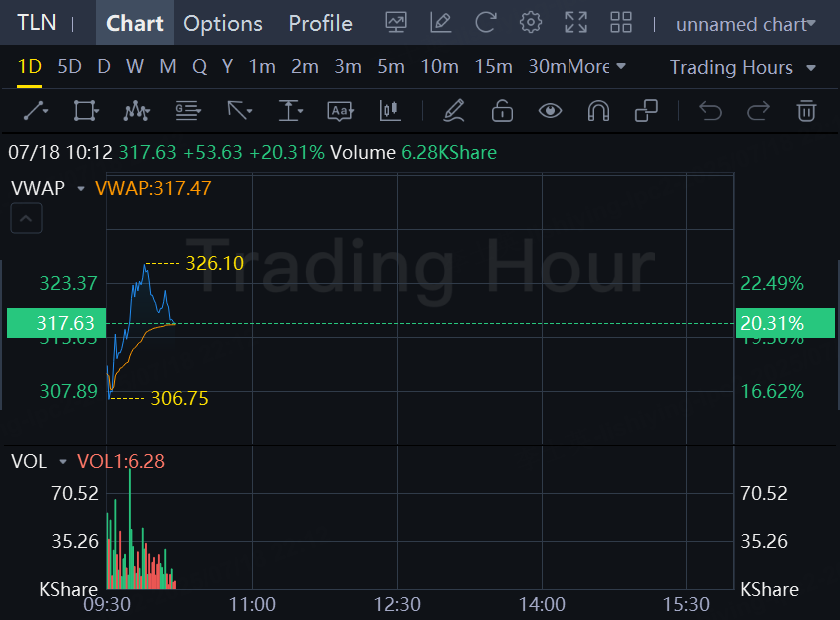Switch to the Profile tab

(x=320, y=24)
